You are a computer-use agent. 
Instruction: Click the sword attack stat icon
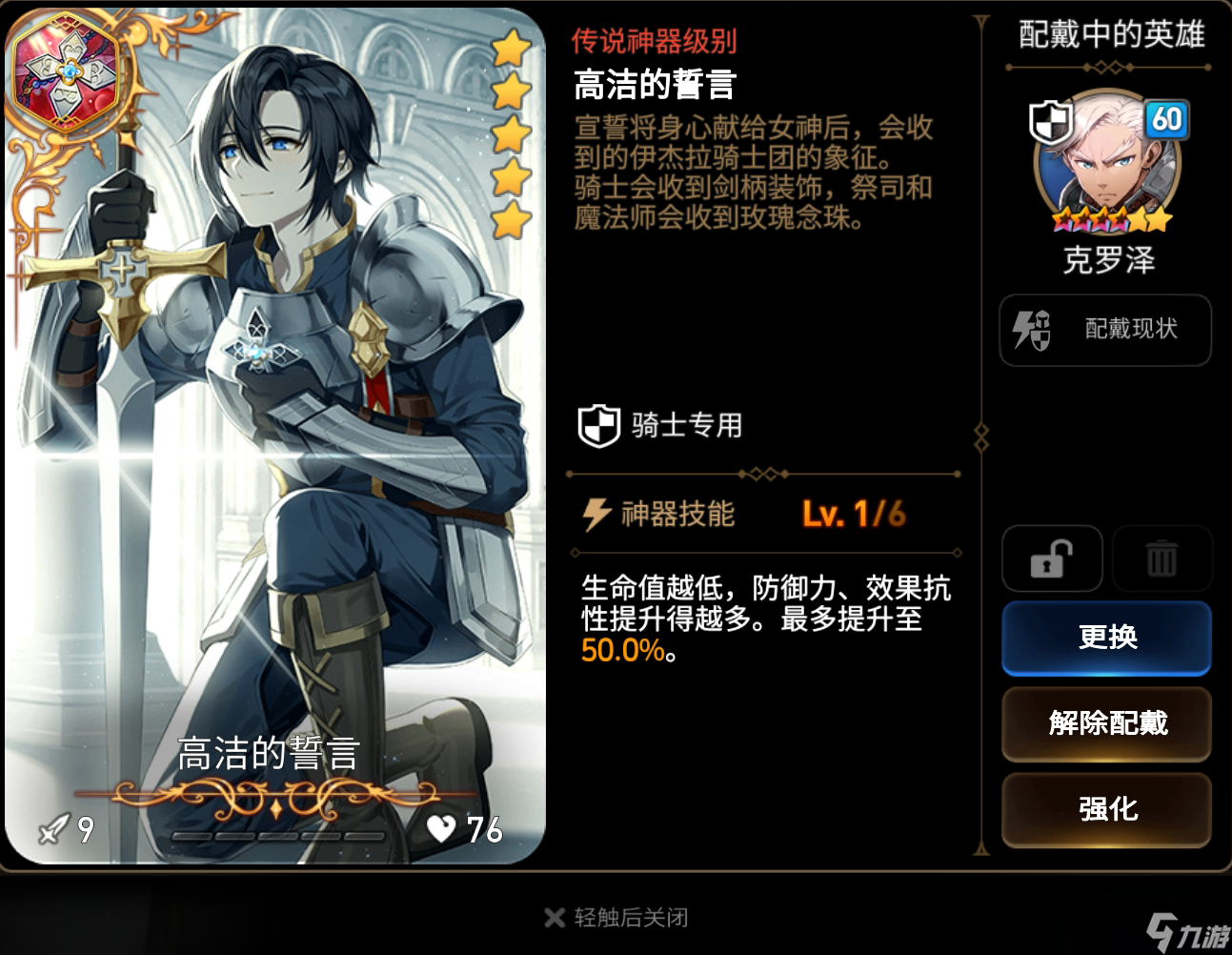[52, 830]
